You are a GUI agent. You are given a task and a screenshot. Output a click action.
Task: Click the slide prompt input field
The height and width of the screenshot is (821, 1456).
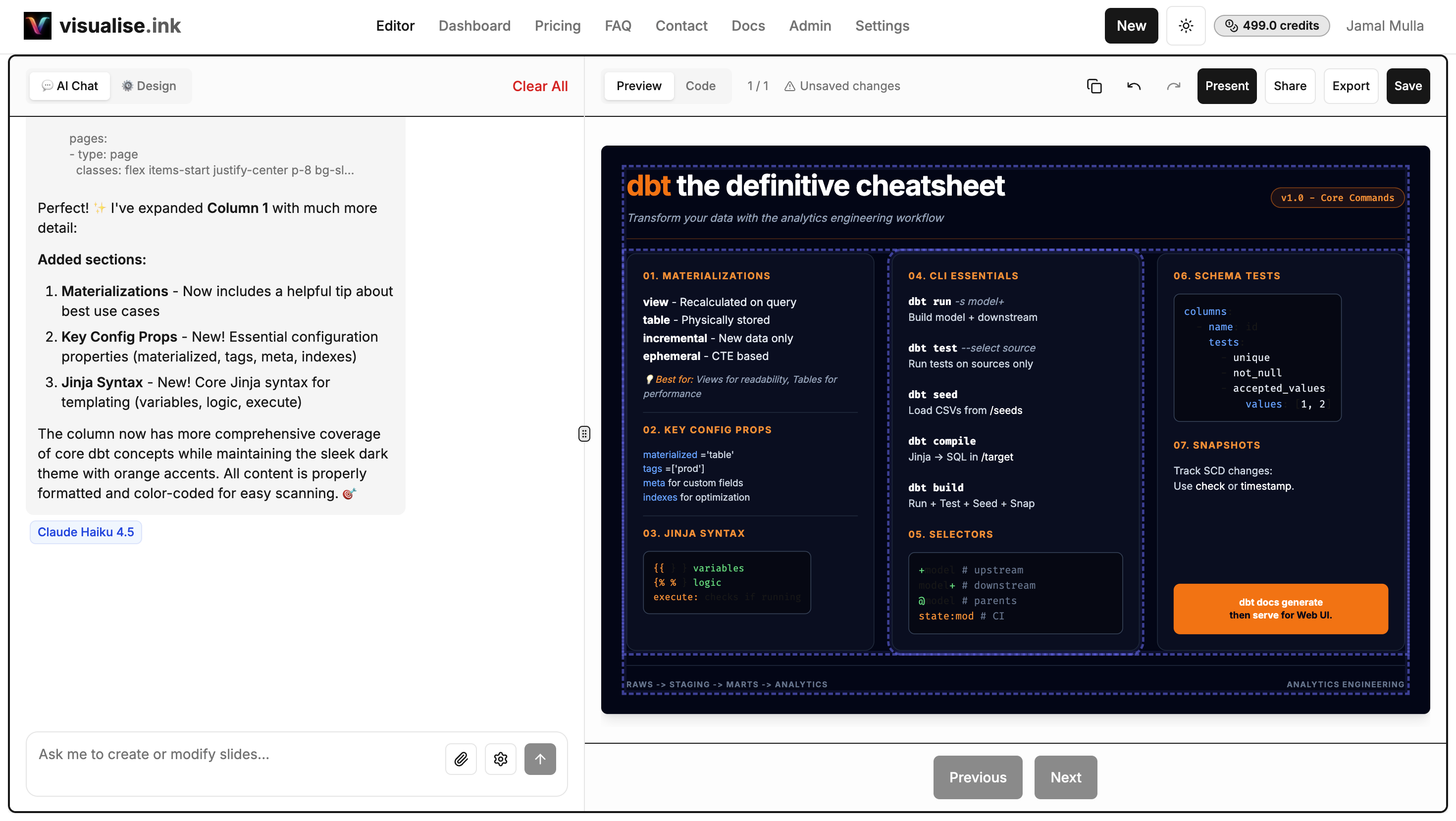(226, 754)
